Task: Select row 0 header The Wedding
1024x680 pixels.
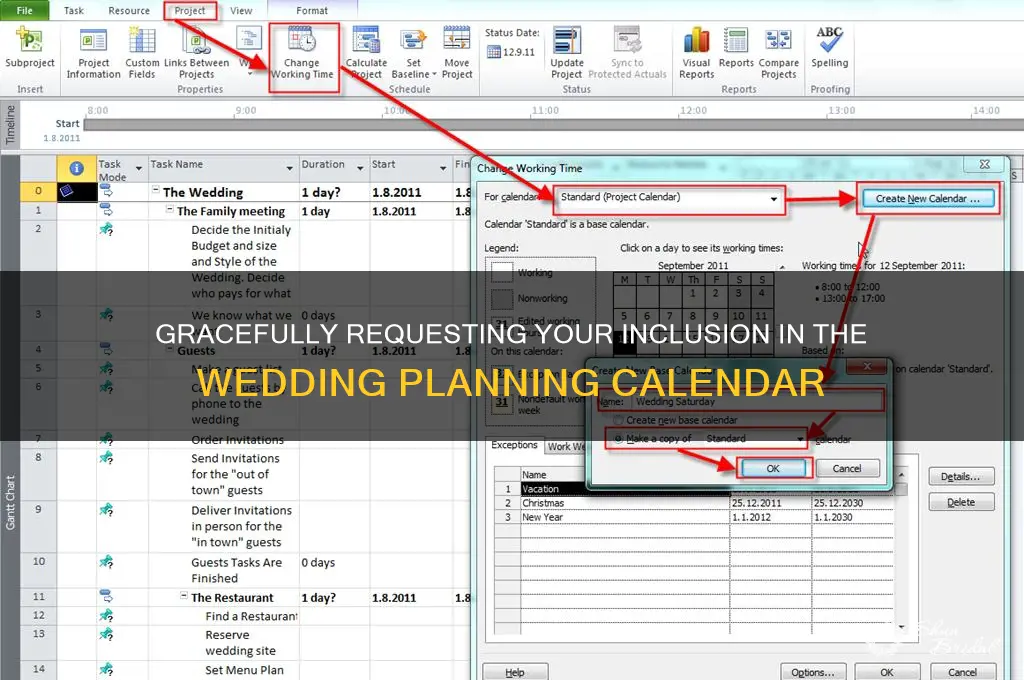Action: (39, 191)
